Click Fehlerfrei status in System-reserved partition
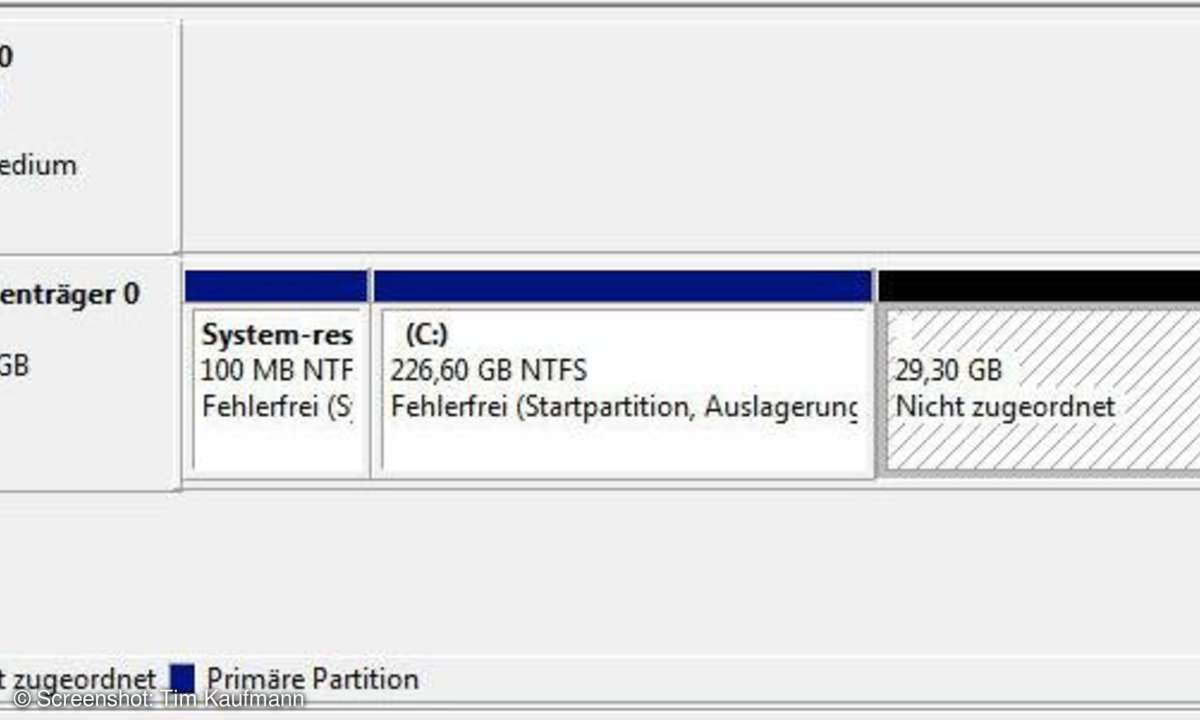The width and height of the screenshot is (1200, 720). click(x=276, y=408)
